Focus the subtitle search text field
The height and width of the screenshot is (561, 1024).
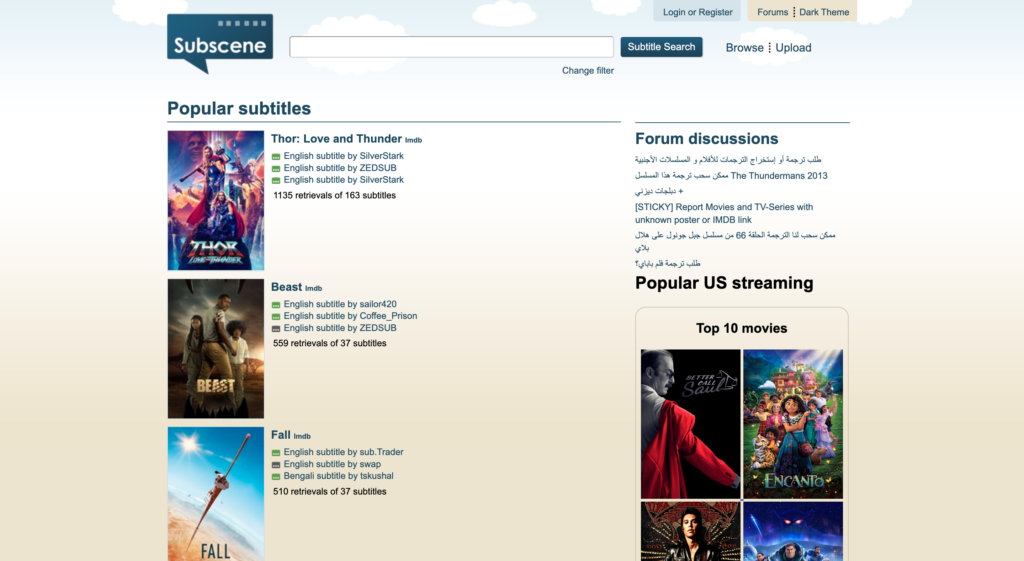[x=451, y=47]
